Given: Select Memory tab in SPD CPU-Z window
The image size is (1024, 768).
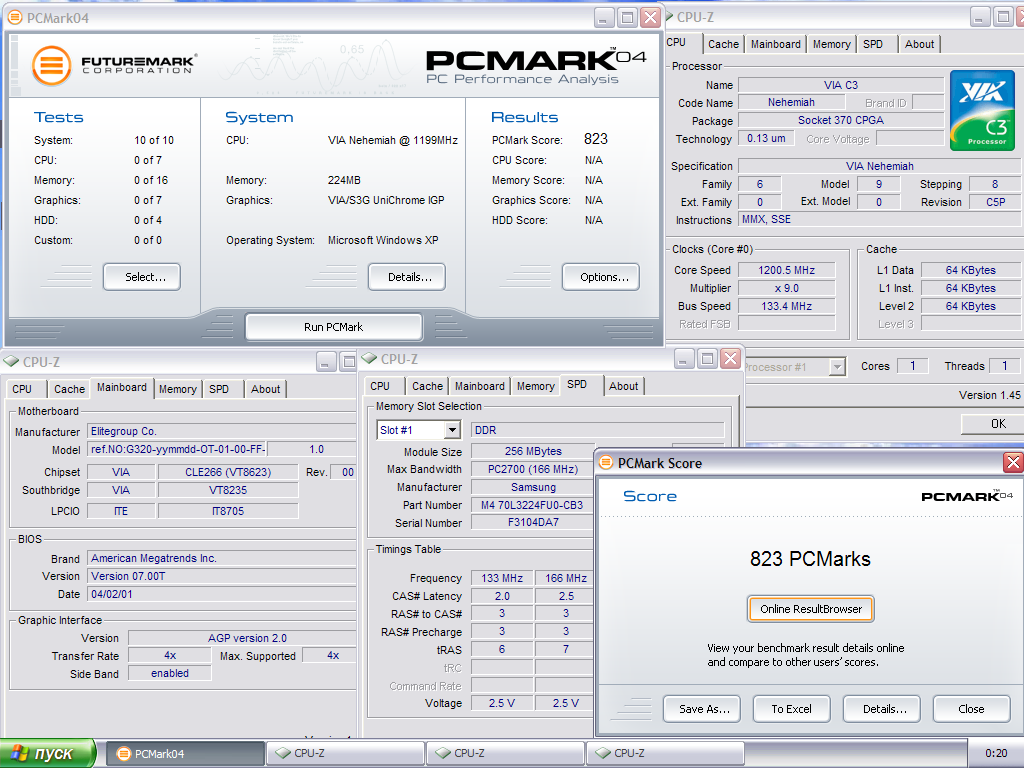Looking at the screenshot, I should click(x=536, y=387).
